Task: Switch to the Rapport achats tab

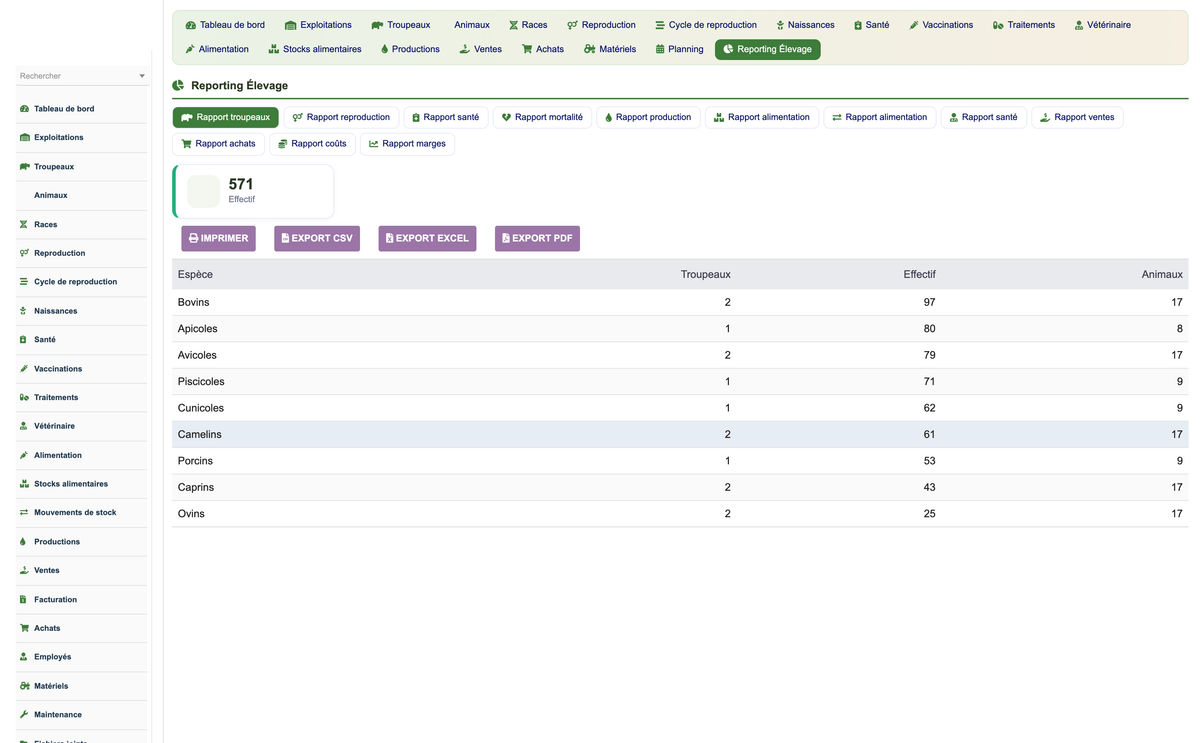Action: [x=218, y=144]
